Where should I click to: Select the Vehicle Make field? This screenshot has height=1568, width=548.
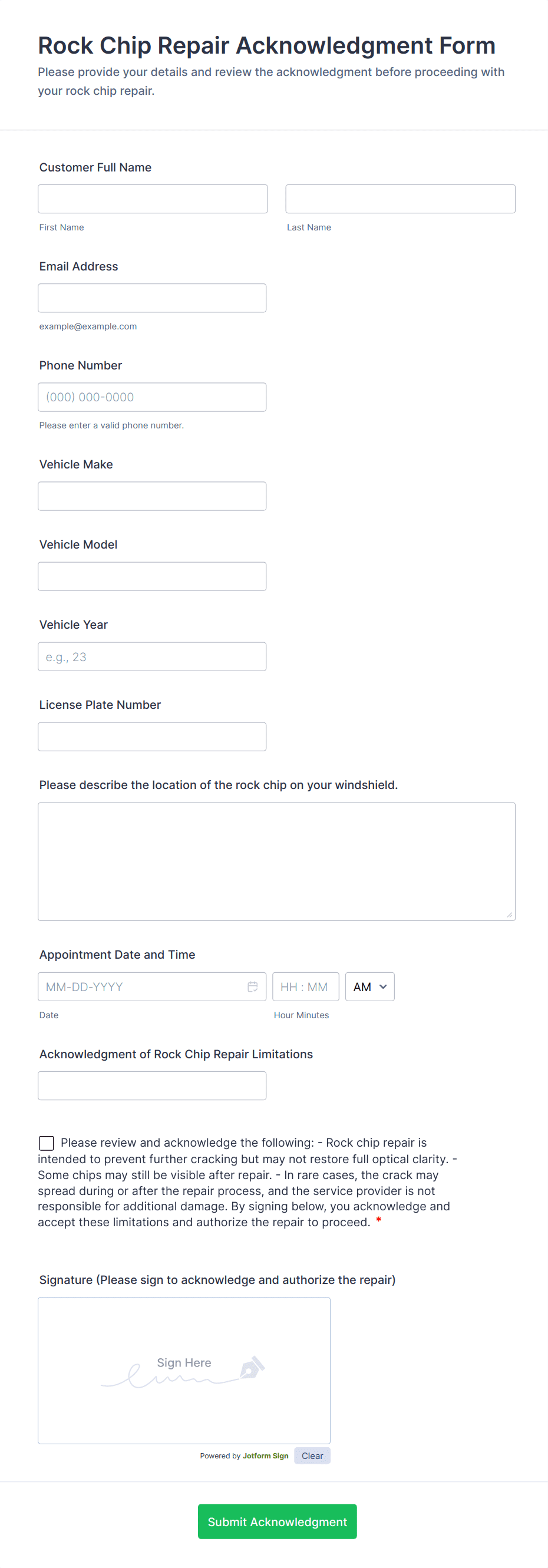pyautogui.click(x=151, y=496)
